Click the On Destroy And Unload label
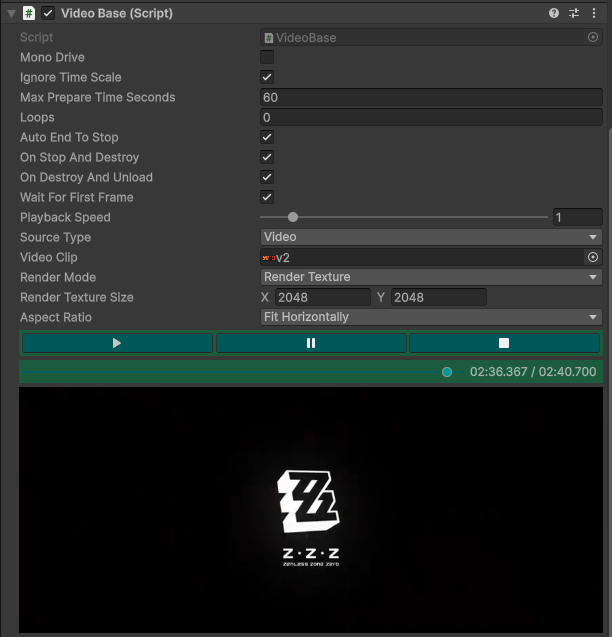Screen dimensions: 612x637 pos(87,177)
